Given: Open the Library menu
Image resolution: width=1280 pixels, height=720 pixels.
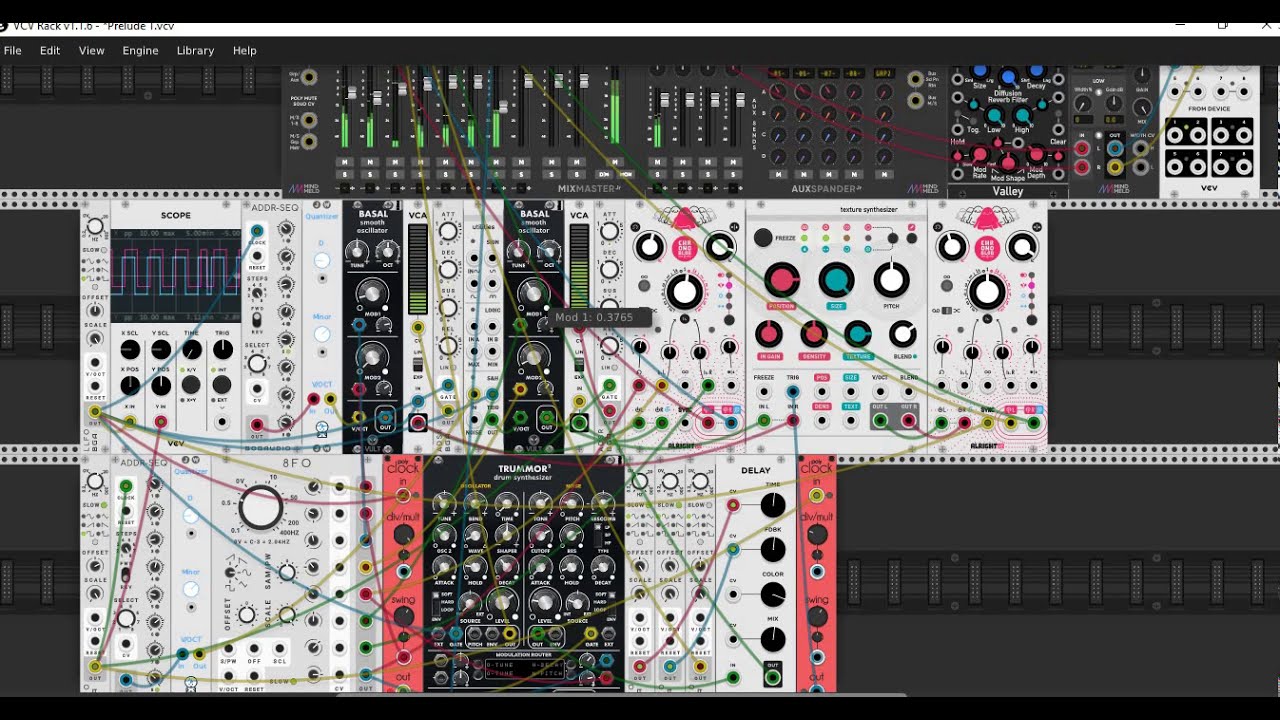Looking at the screenshot, I should pyautogui.click(x=195, y=50).
